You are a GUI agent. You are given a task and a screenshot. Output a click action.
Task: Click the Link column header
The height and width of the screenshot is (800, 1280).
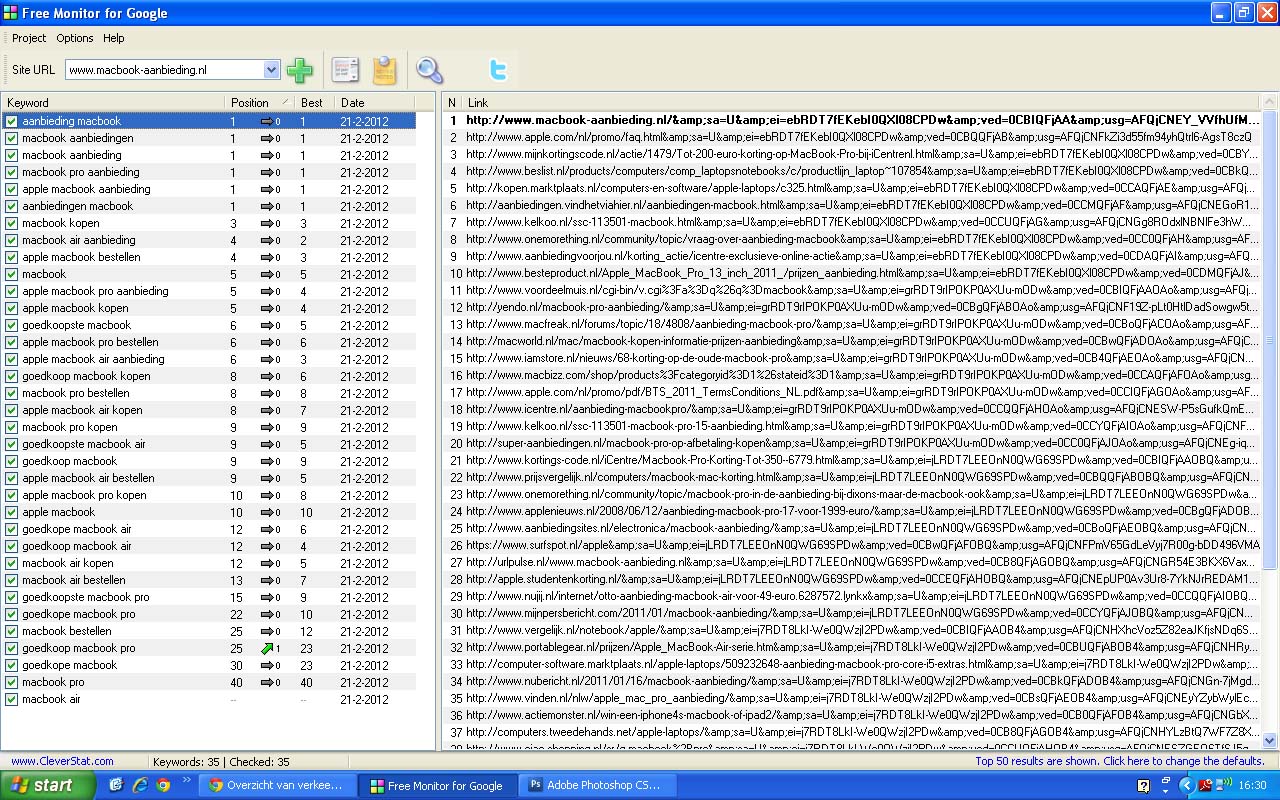coord(860,102)
